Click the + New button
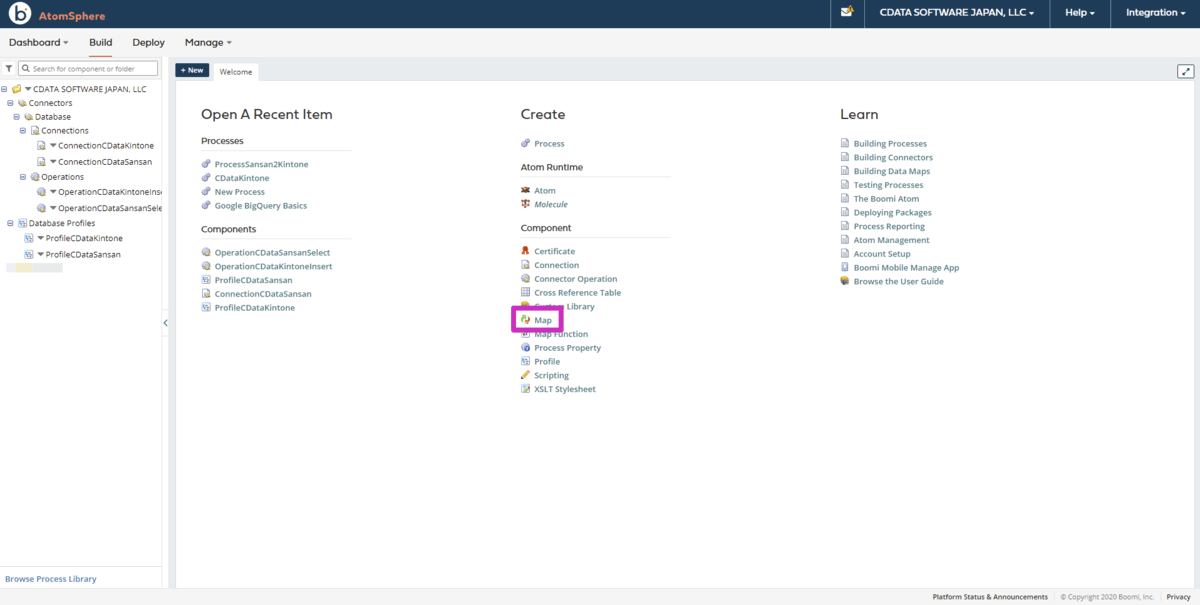1200x605 pixels. pos(192,70)
